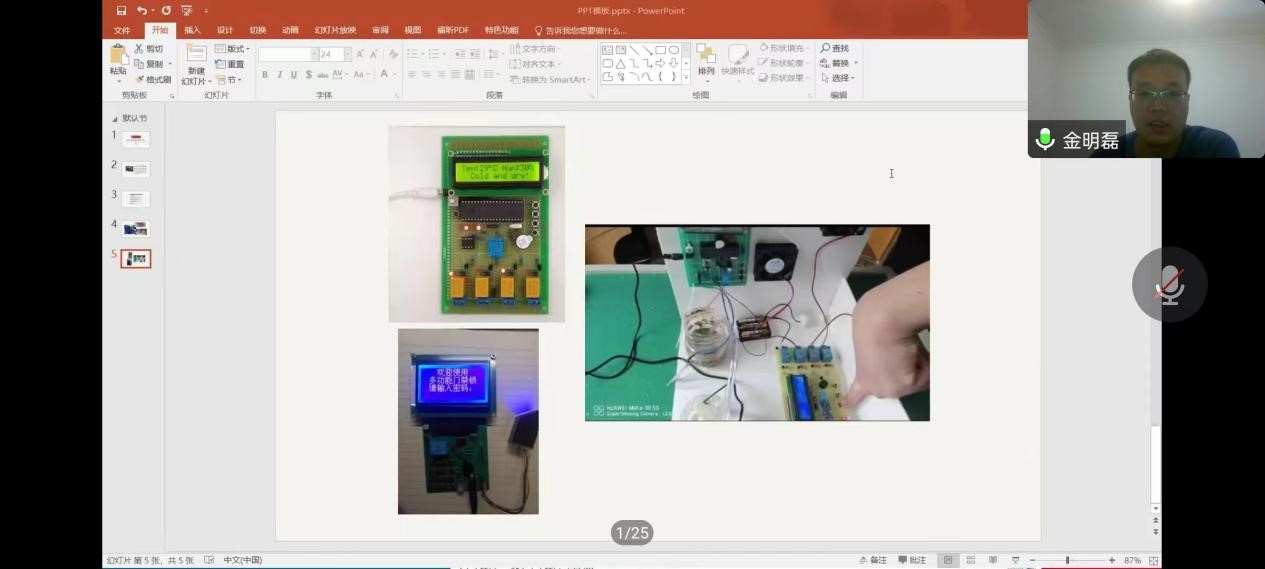Unmute the crossed-out microphone button
Screen dimensions: 1265x569
(x=1168, y=285)
